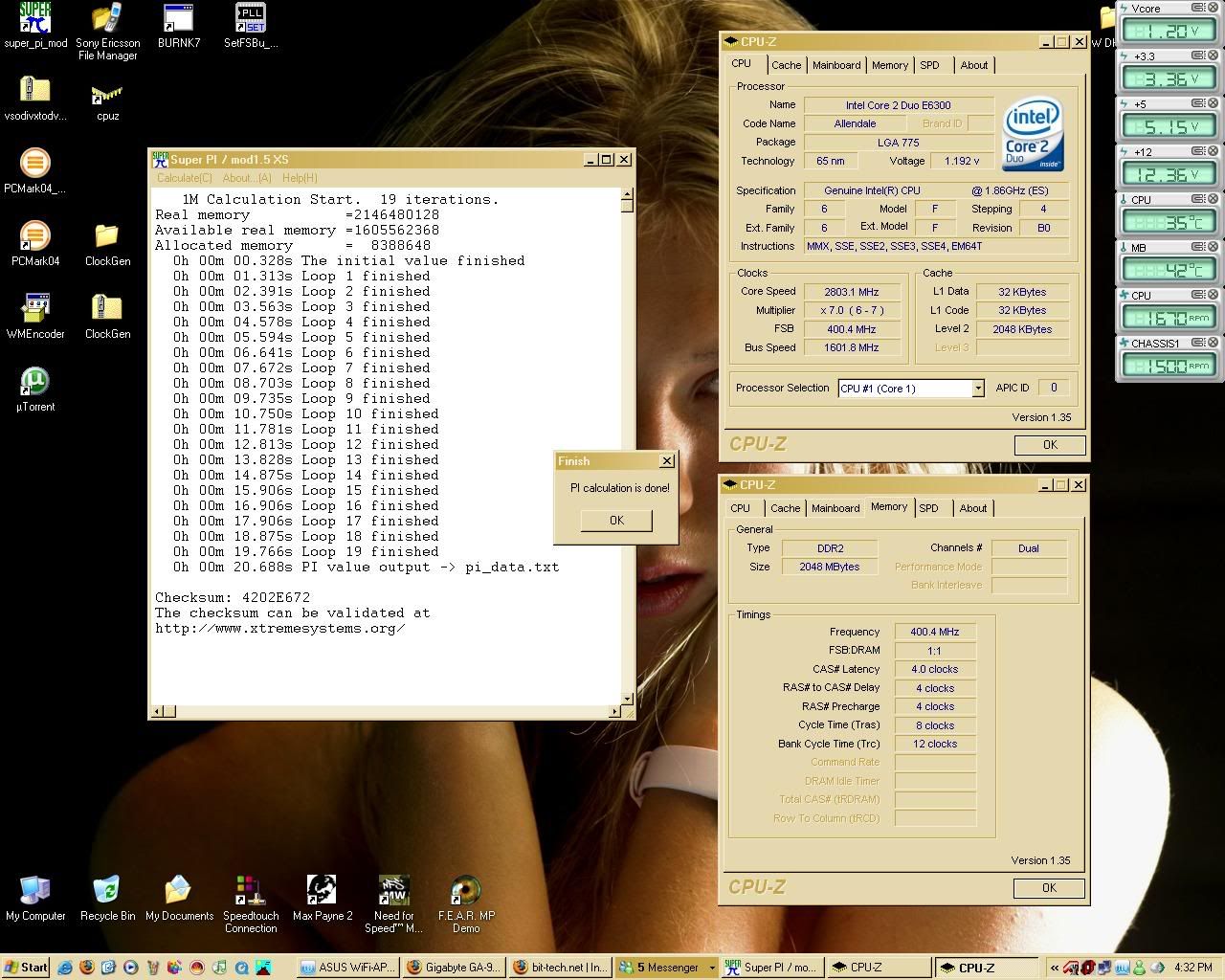Click Super PI vertical scrollbar up arrow
Screen dimensions: 1225x980
tap(627, 194)
